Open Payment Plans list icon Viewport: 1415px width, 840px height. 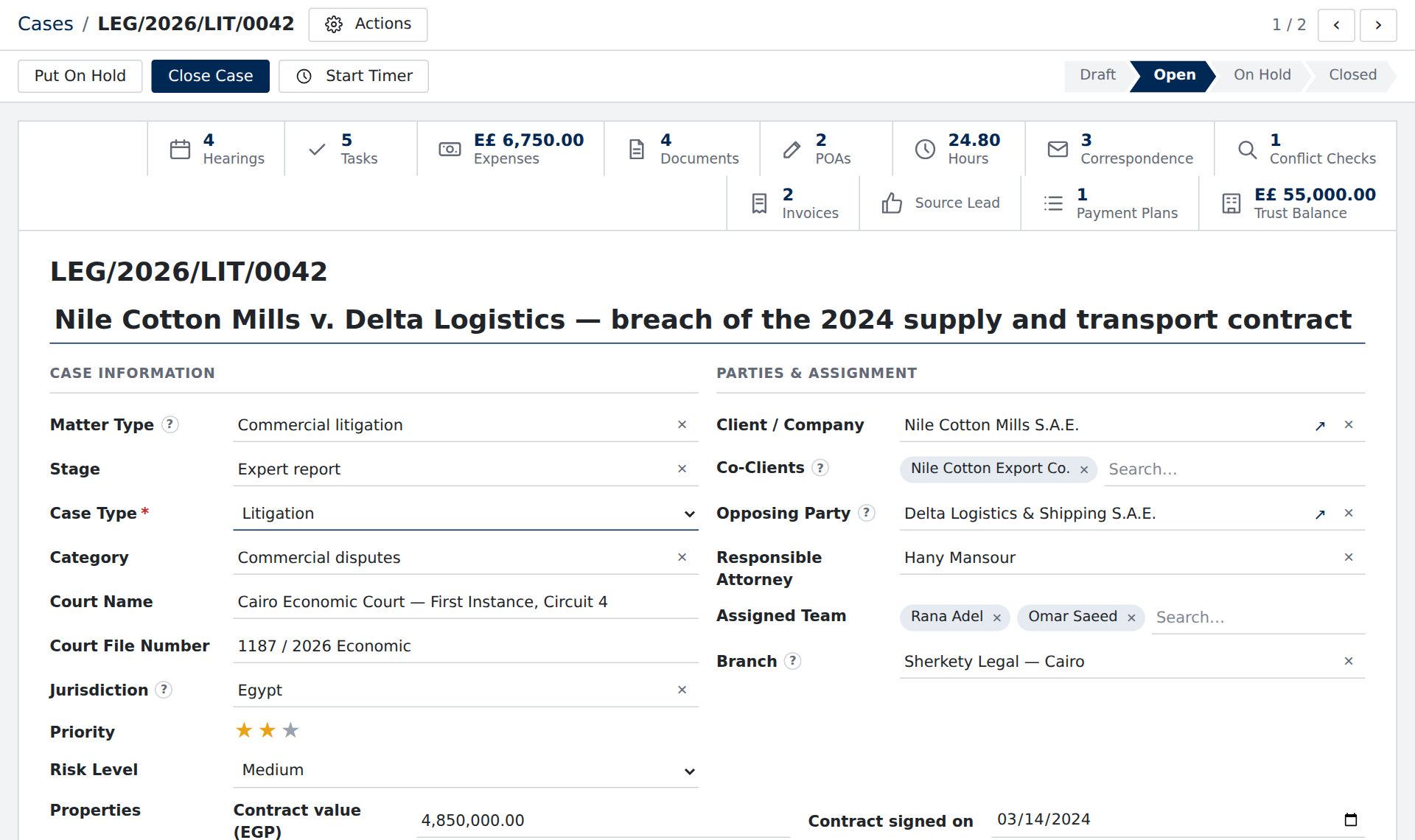tap(1109, 203)
